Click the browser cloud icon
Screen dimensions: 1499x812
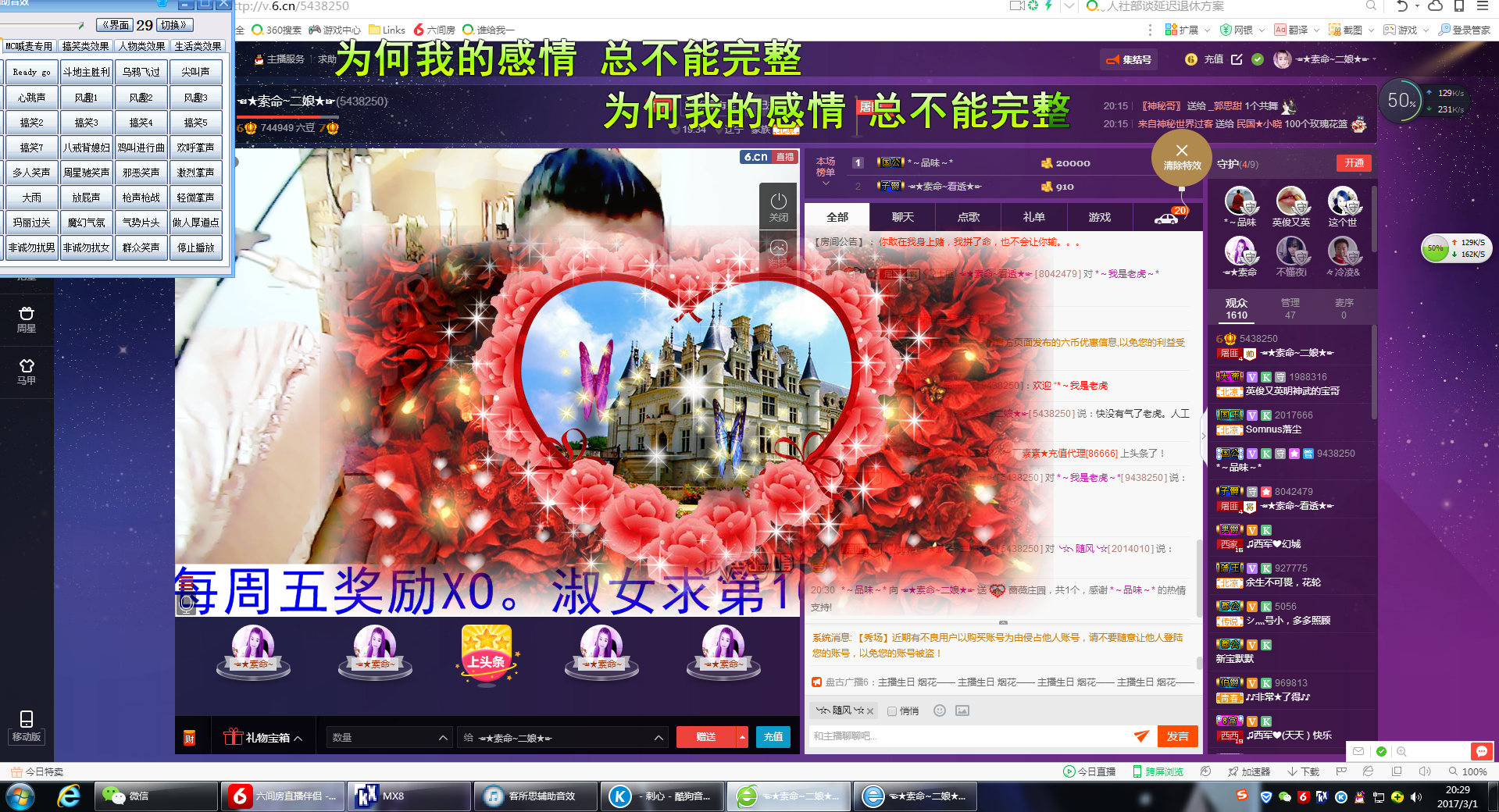(1436, 6)
